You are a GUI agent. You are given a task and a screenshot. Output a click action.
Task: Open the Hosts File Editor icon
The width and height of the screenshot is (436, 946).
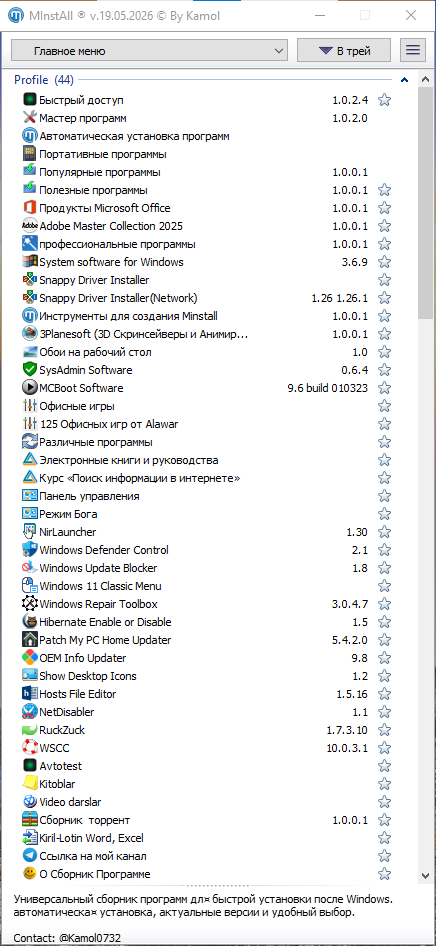click(x=30, y=694)
